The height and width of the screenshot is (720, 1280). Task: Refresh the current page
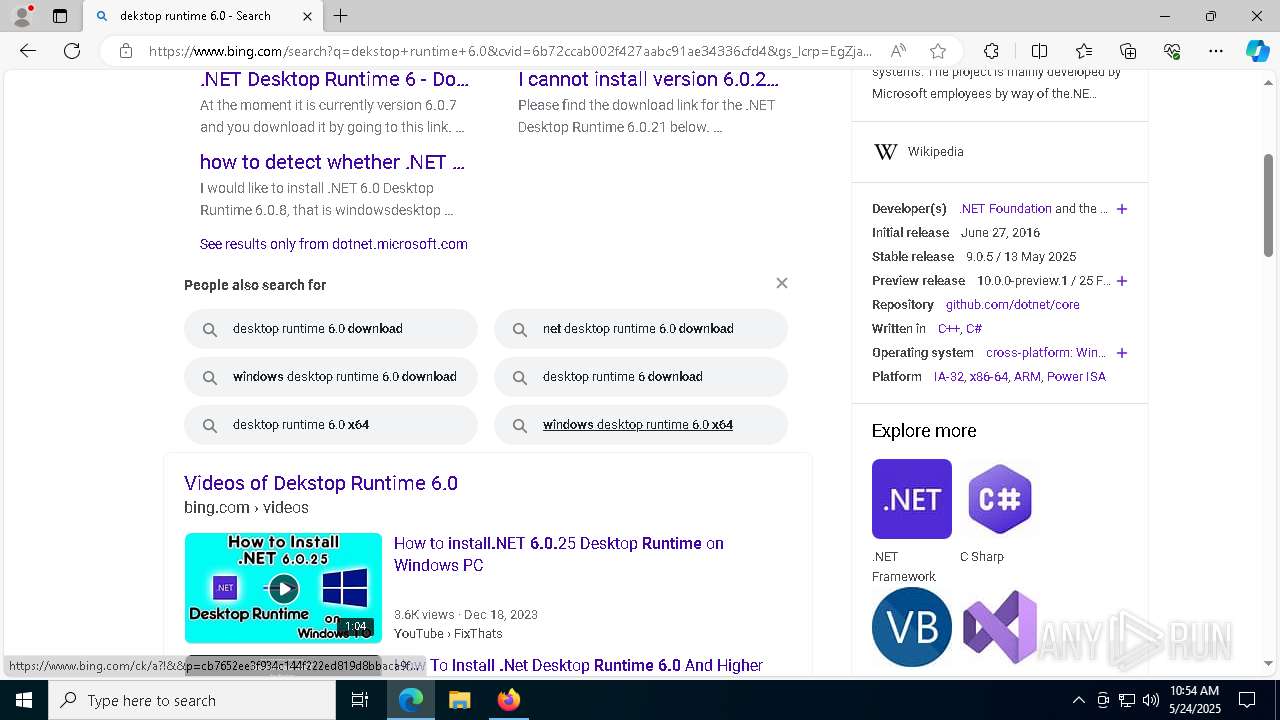point(72,51)
